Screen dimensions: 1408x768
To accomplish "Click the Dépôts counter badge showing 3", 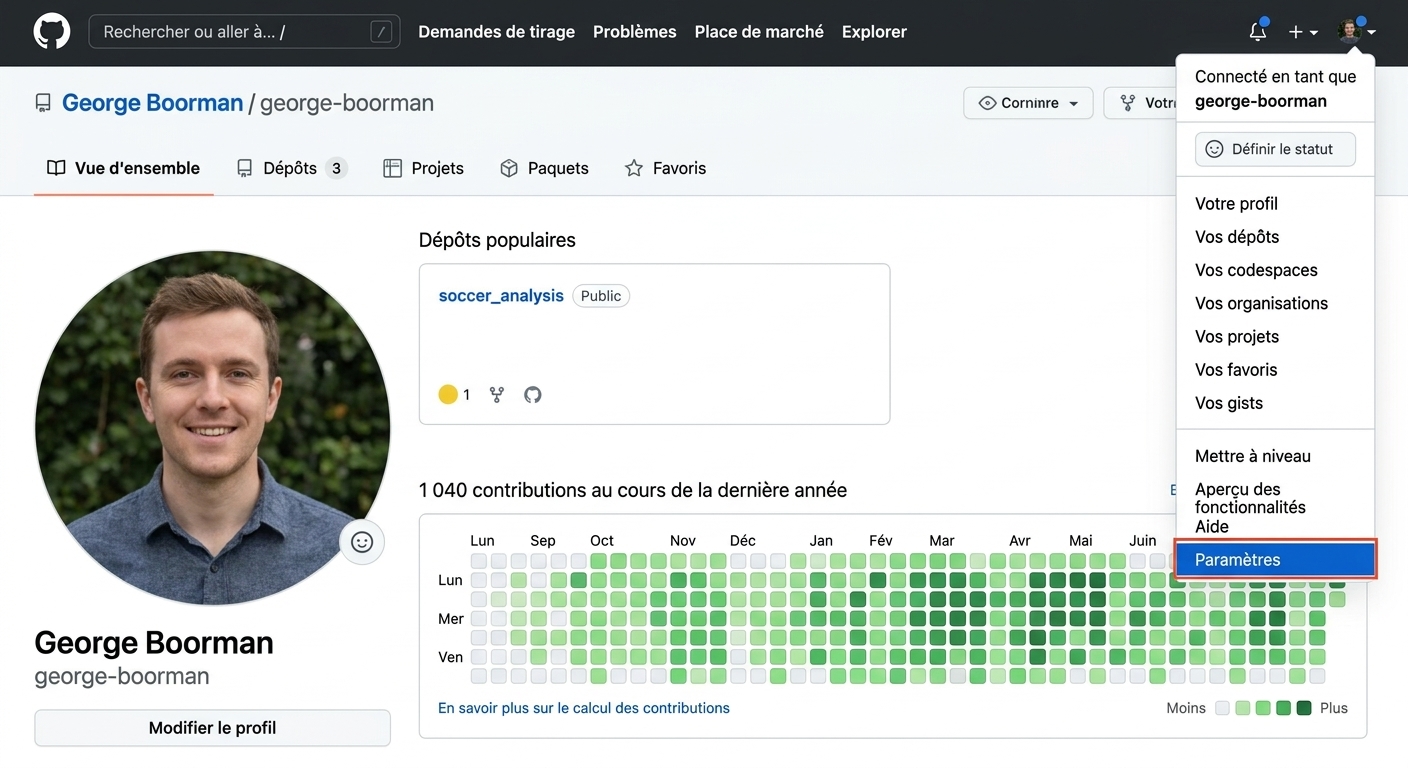I will [x=336, y=168].
